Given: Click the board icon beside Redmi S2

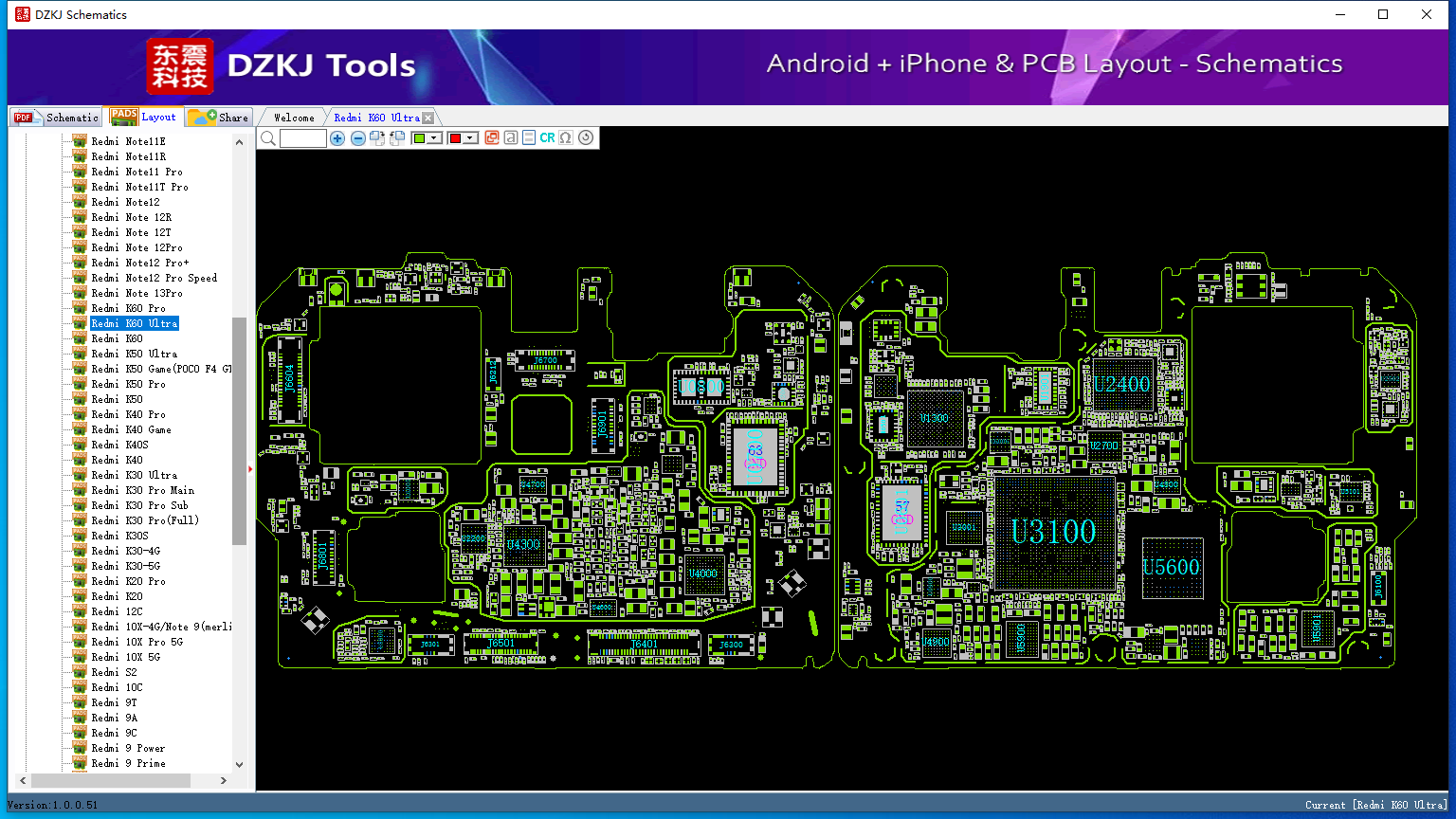Looking at the screenshot, I should (80, 672).
